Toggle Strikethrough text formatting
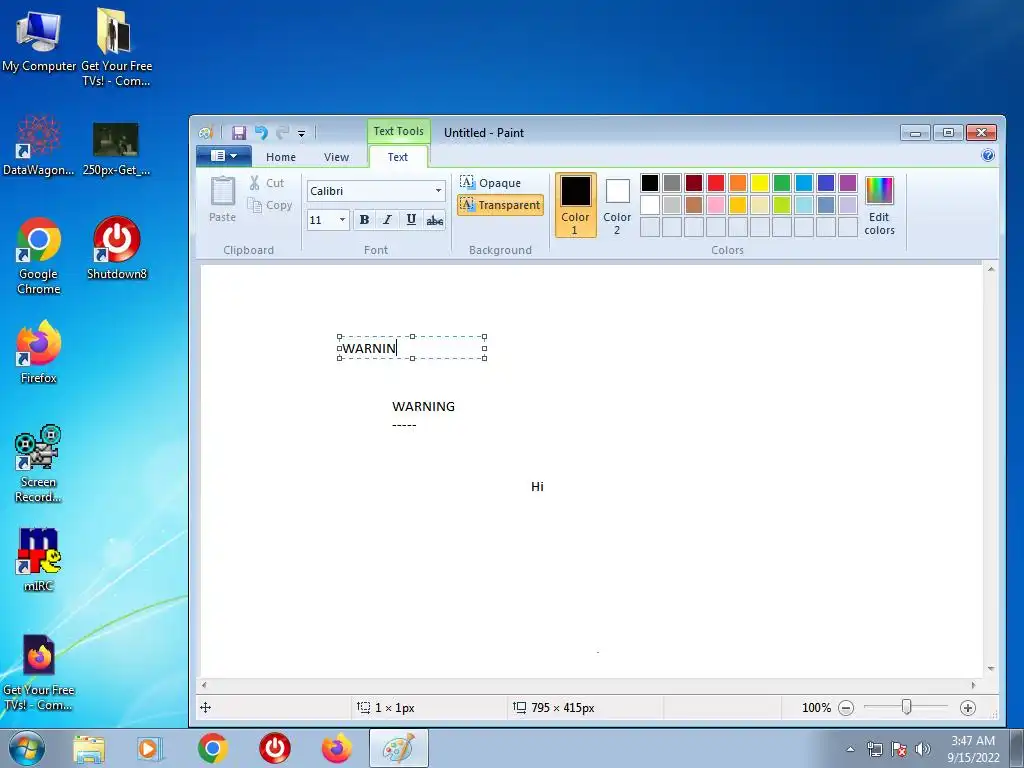 [x=435, y=220]
